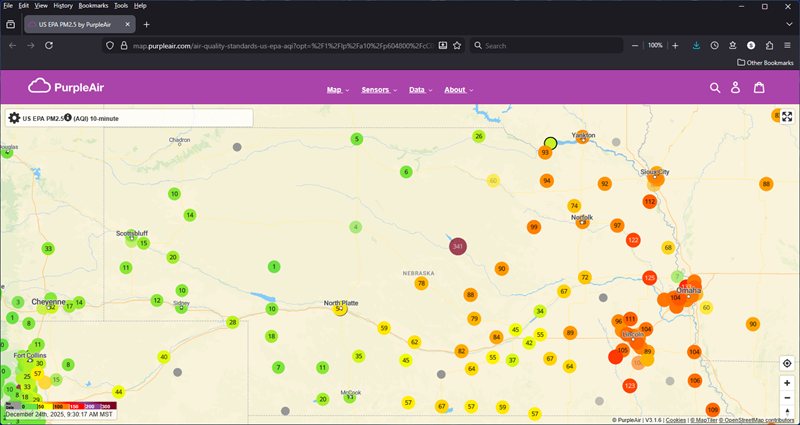Open the Bookmarks menu

click(x=94, y=6)
